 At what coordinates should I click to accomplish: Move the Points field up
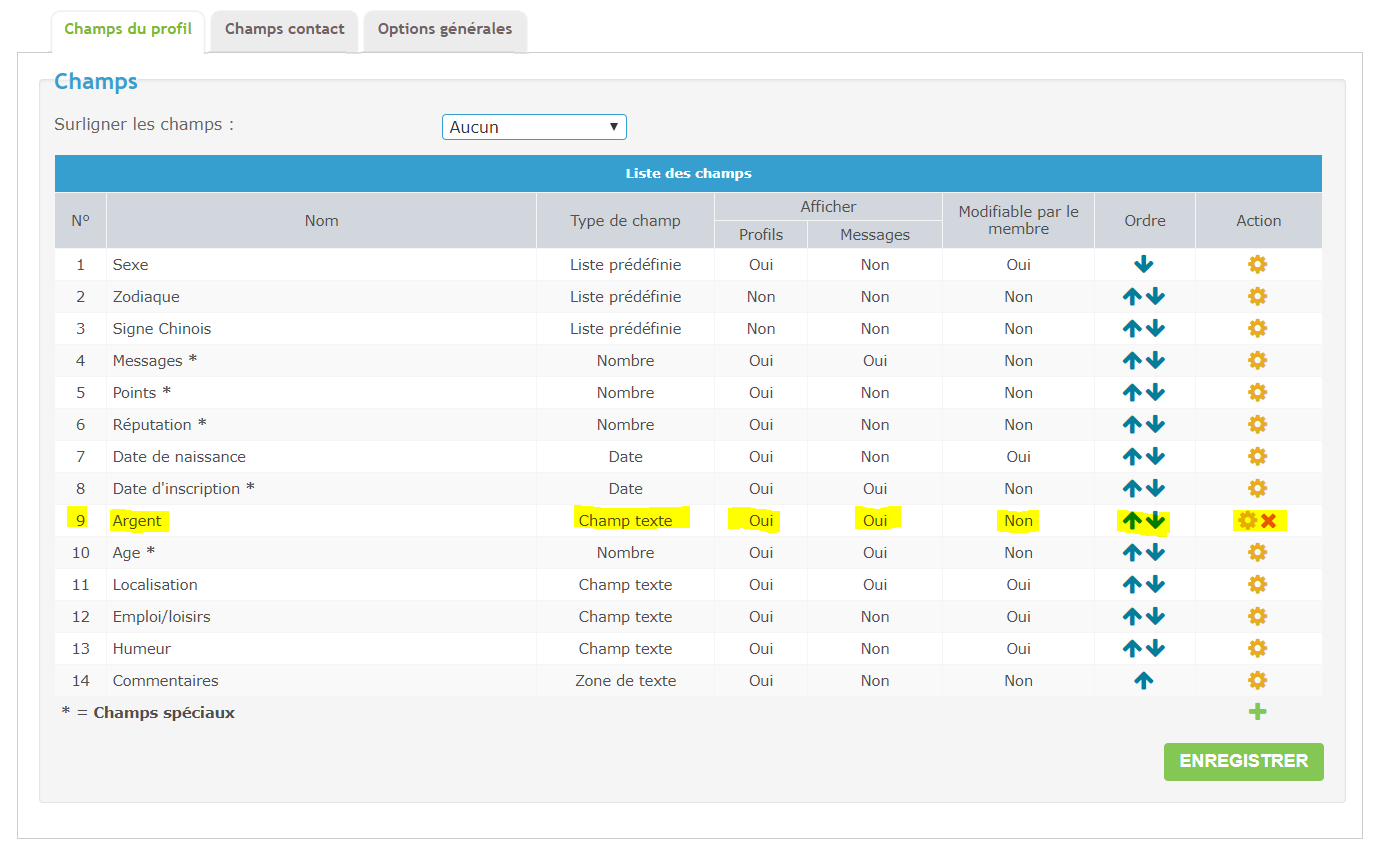pos(1132,393)
